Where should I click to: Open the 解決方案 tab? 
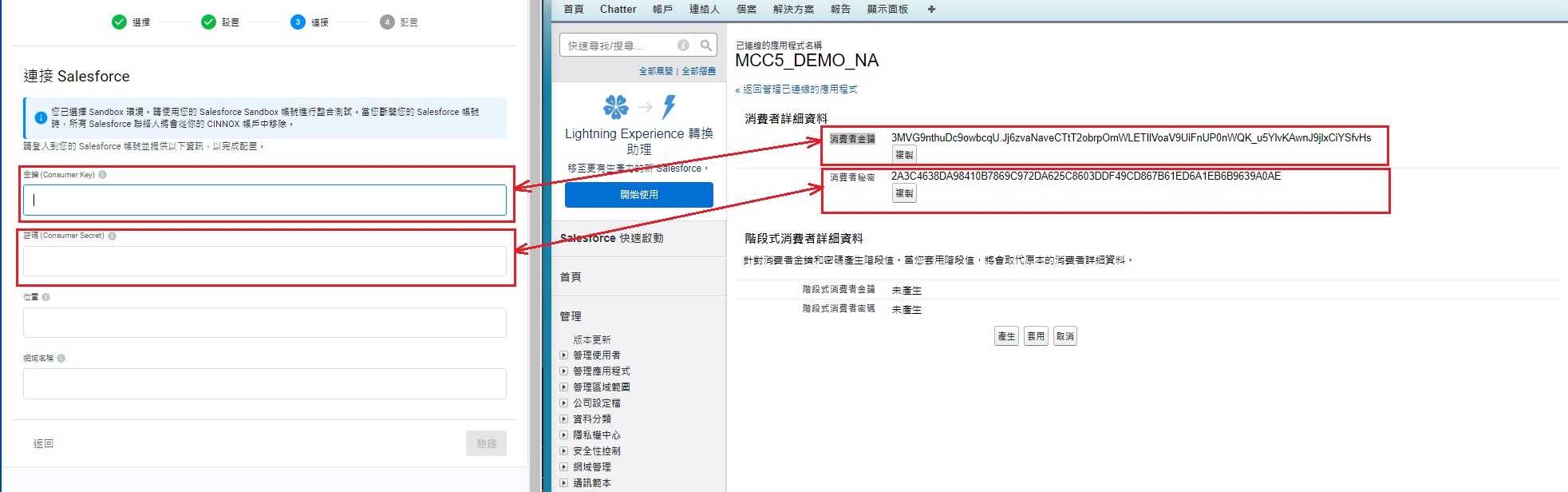click(x=794, y=9)
